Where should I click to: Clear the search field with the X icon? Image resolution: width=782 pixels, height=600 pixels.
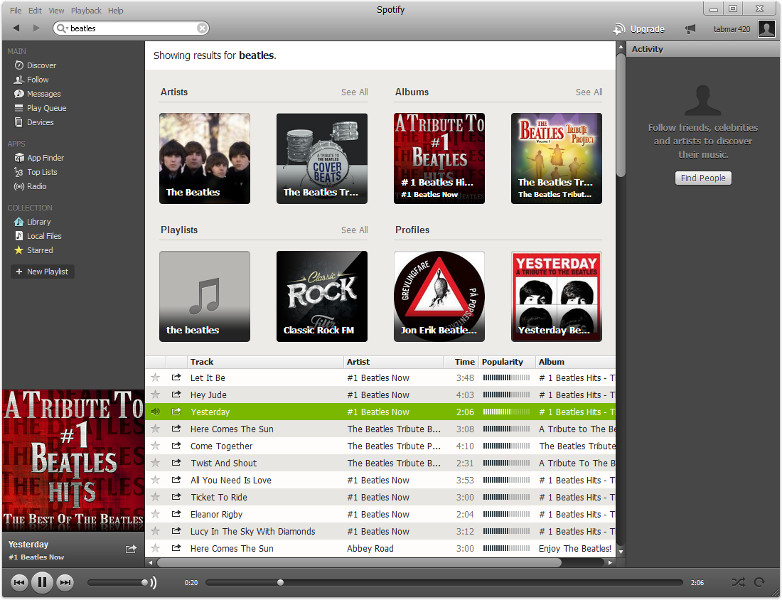click(202, 28)
